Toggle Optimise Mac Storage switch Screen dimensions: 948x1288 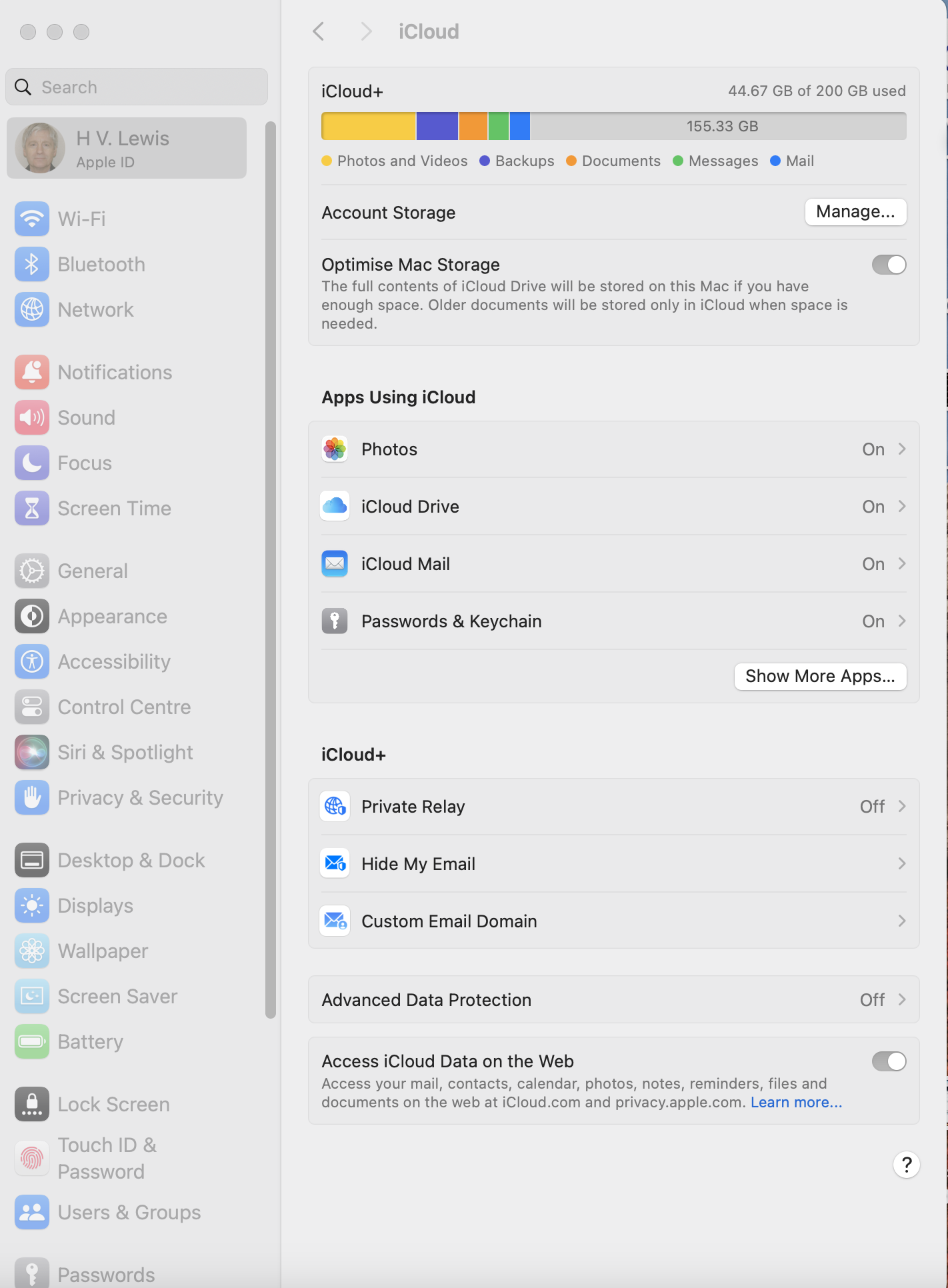(x=889, y=265)
